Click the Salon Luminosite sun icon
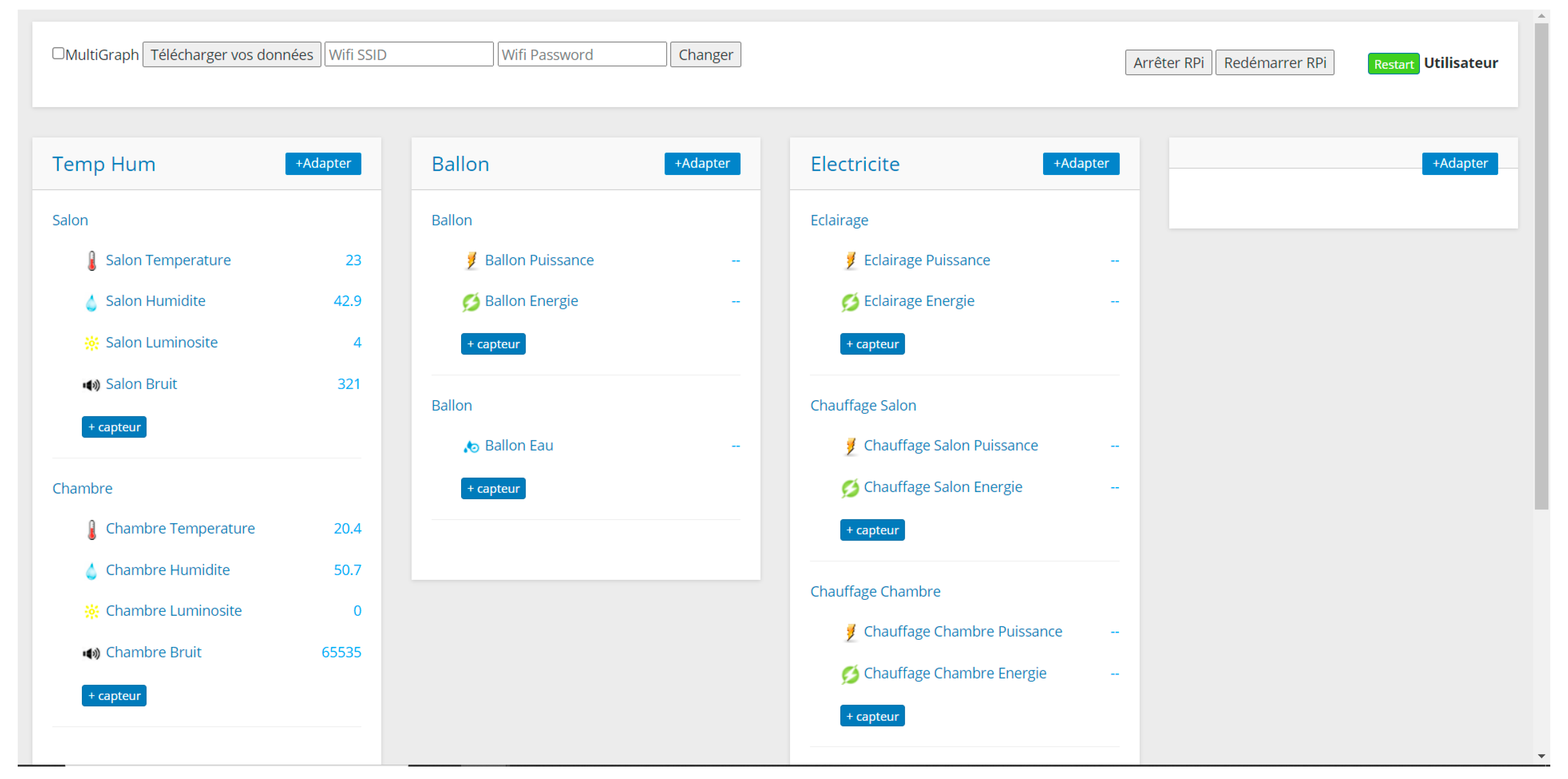The image size is (1568, 779). click(x=91, y=343)
